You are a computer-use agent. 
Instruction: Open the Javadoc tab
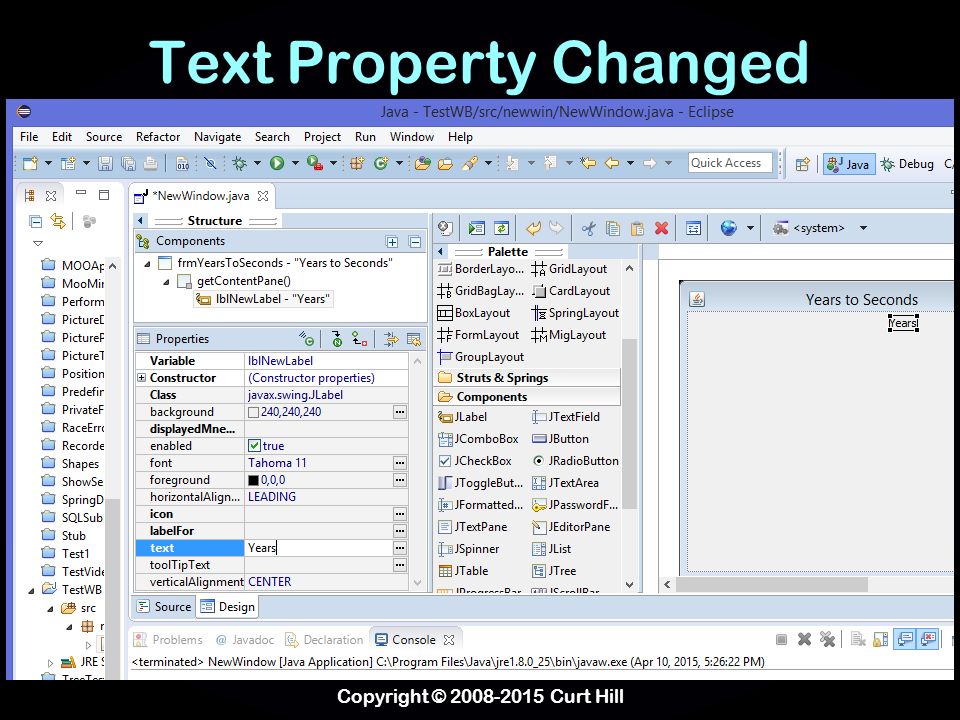pyautogui.click(x=244, y=640)
